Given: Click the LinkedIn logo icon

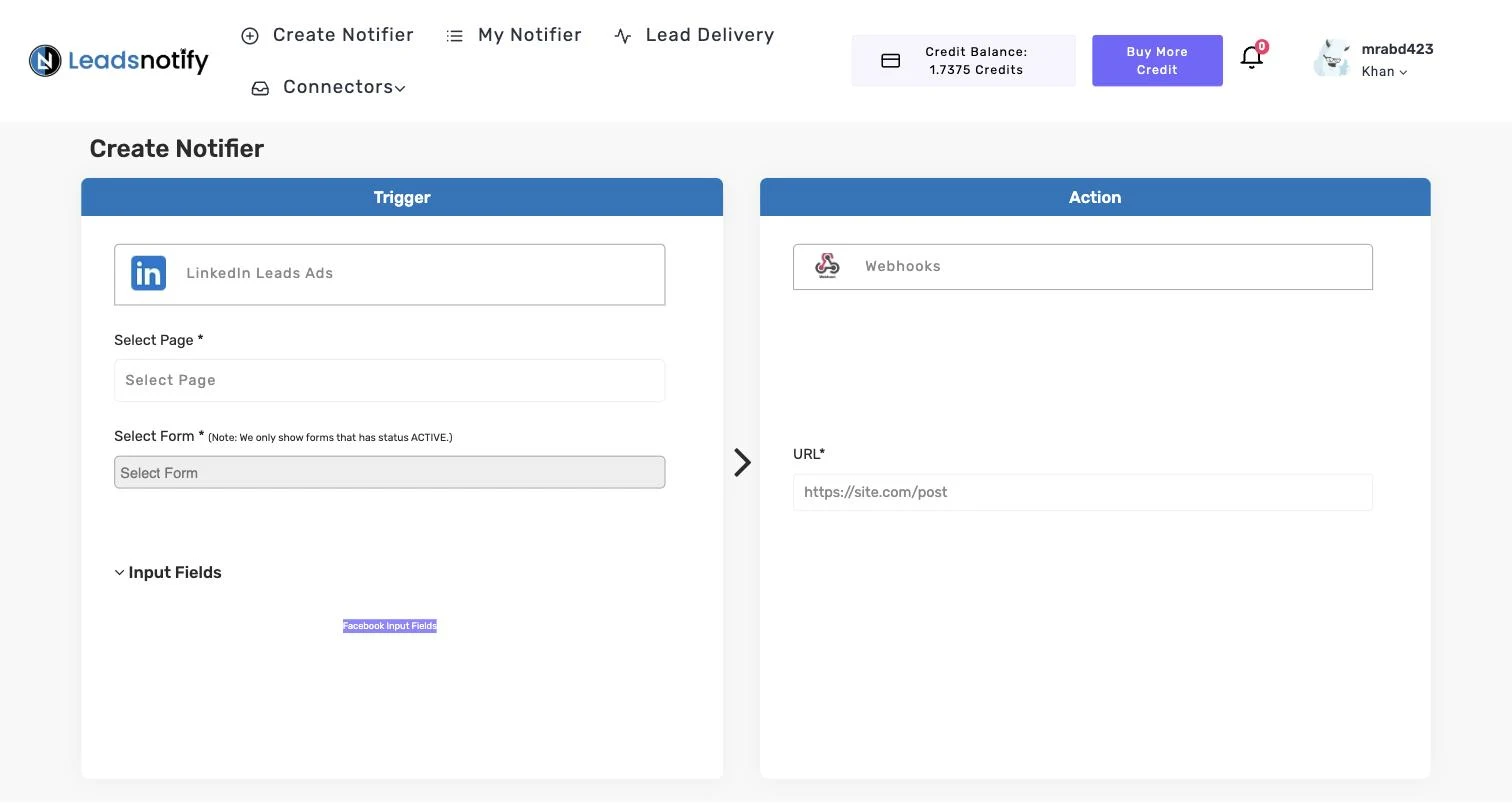Looking at the screenshot, I should click(x=148, y=273).
